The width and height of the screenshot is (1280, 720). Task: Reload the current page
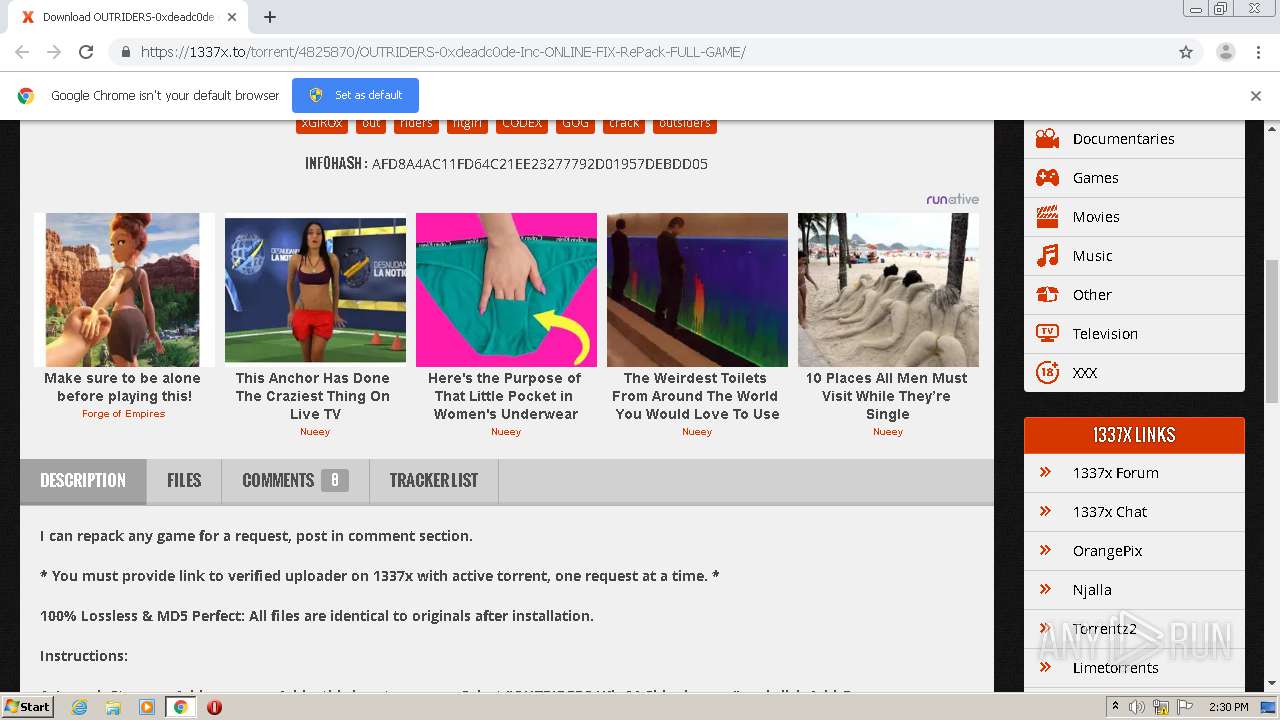point(86,52)
